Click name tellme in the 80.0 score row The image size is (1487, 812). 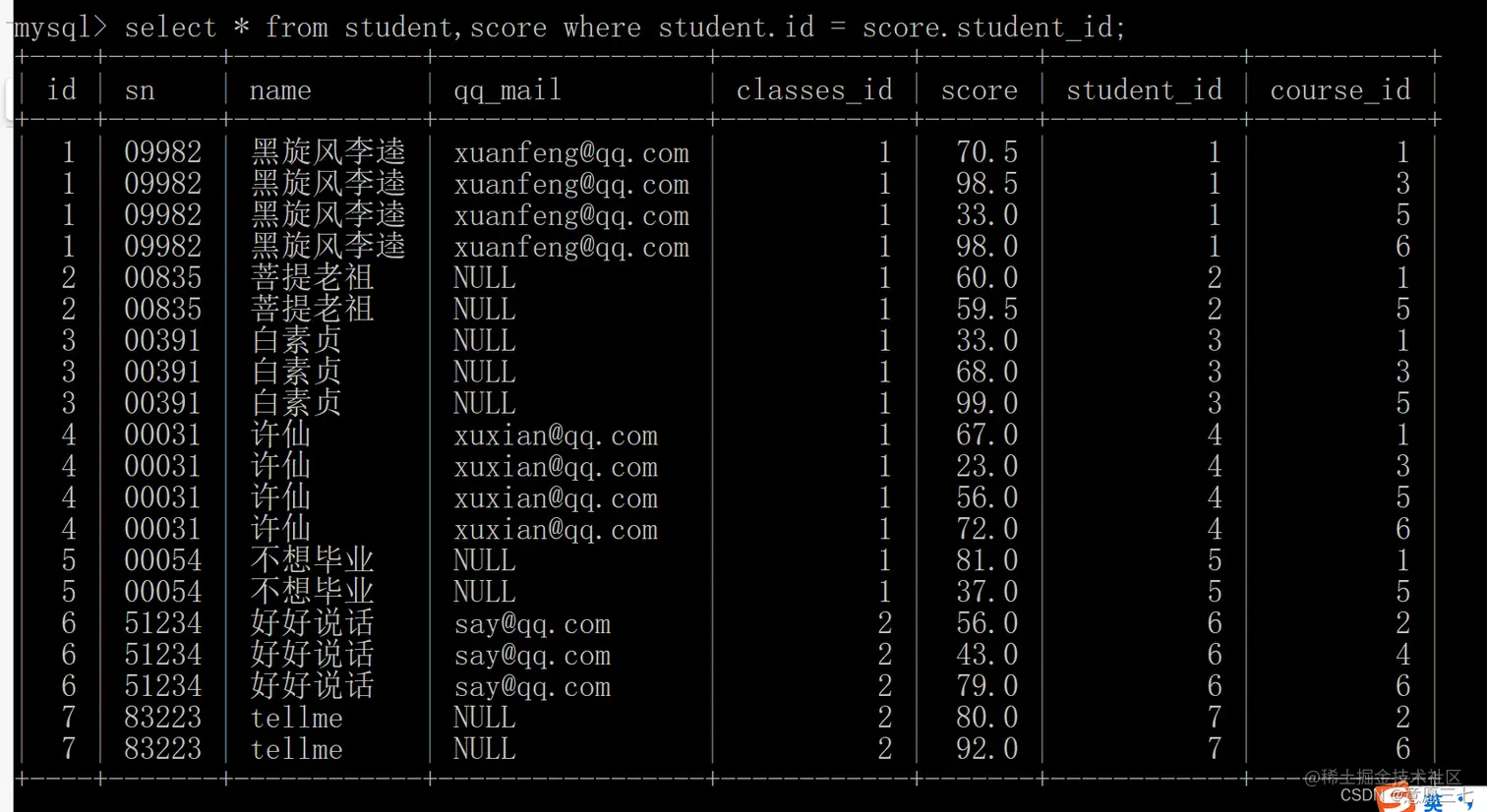tap(296, 719)
